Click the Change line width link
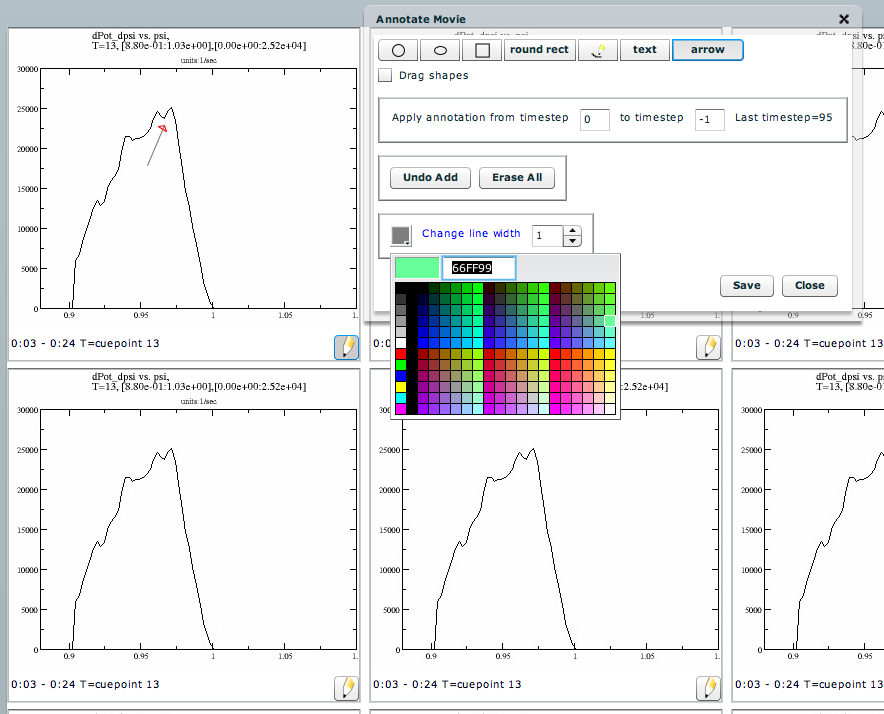 471,233
